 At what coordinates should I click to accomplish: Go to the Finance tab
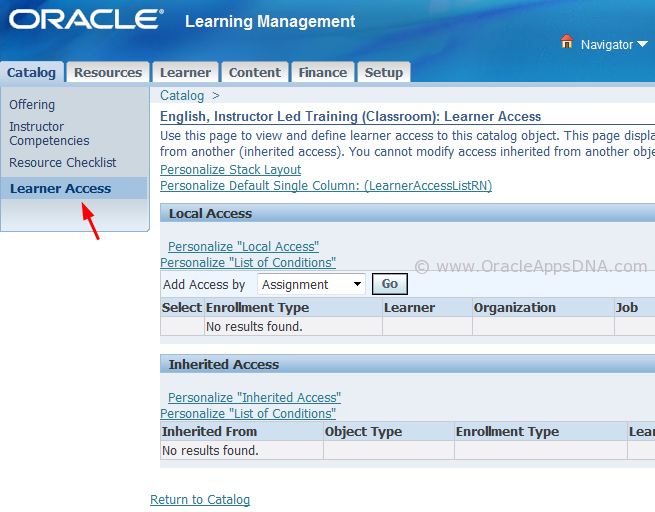(x=322, y=72)
